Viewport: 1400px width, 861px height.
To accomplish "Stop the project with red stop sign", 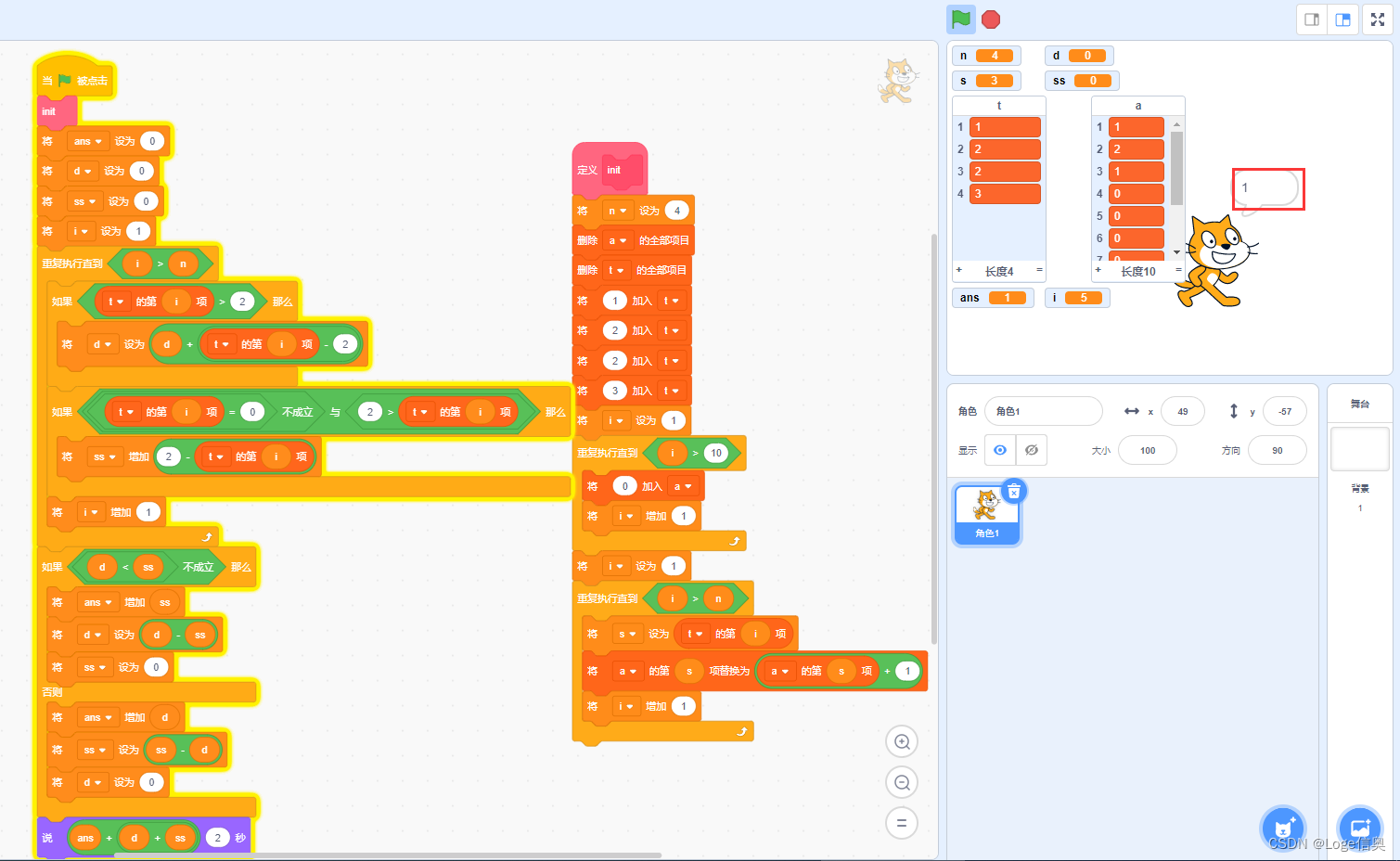I will pyautogui.click(x=991, y=19).
